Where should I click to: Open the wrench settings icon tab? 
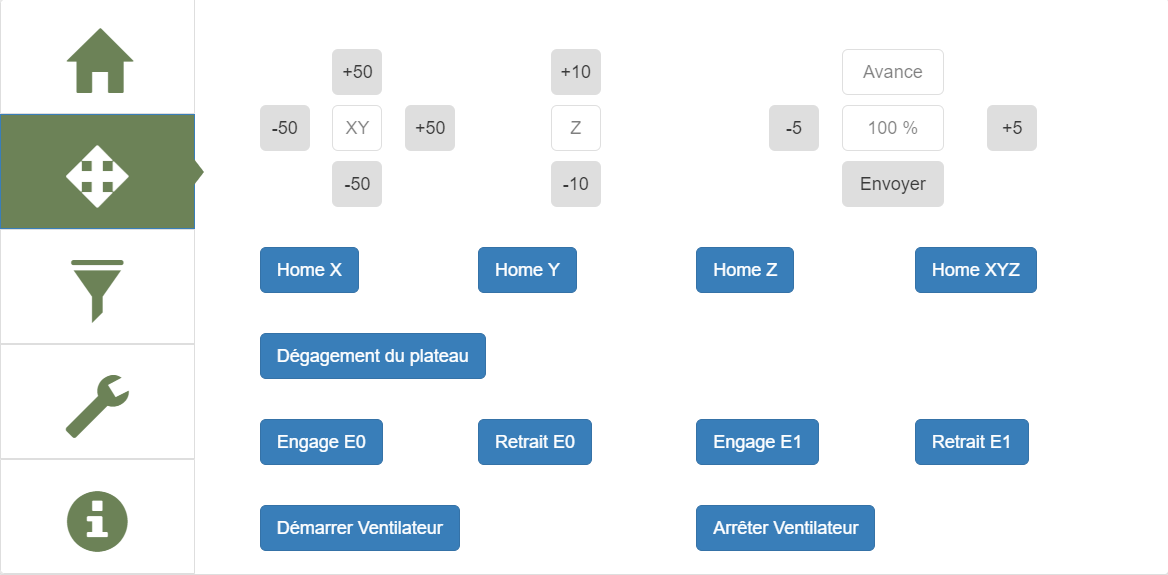(97, 404)
